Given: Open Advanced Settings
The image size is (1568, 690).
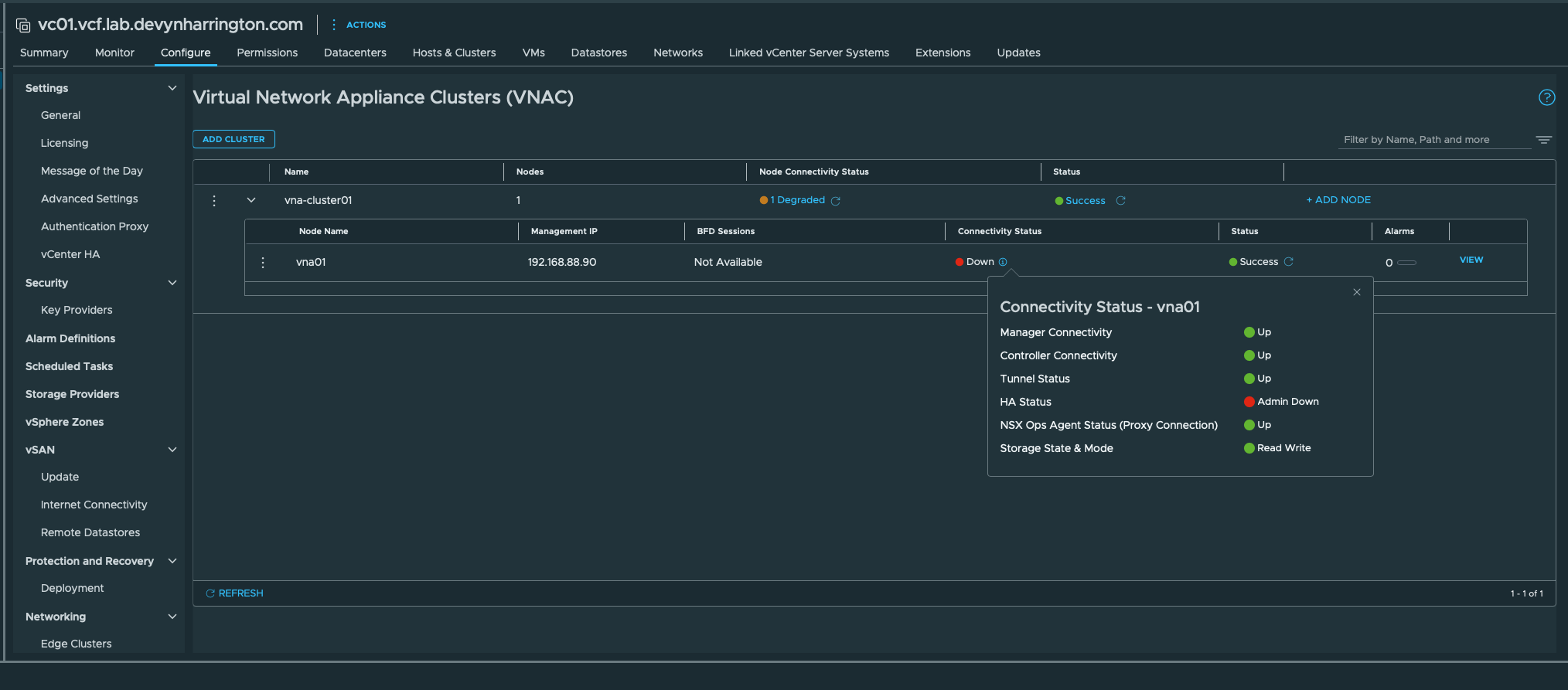Looking at the screenshot, I should point(90,199).
